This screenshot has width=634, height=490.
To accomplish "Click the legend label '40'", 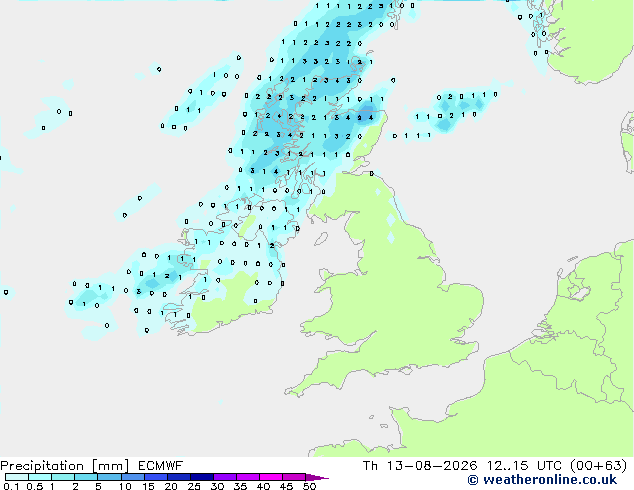I will (263, 486).
